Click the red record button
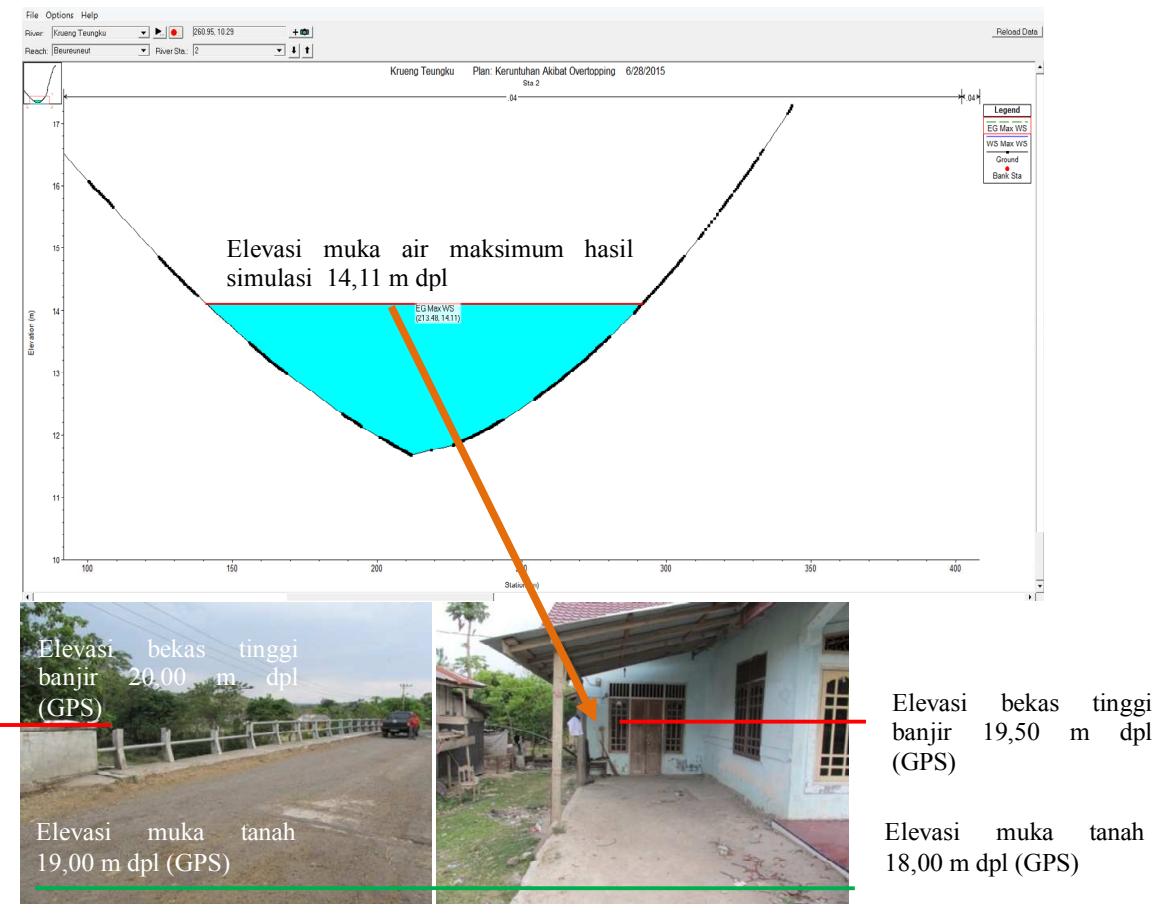1158x915 pixels. pyautogui.click(x=175, y=32)
